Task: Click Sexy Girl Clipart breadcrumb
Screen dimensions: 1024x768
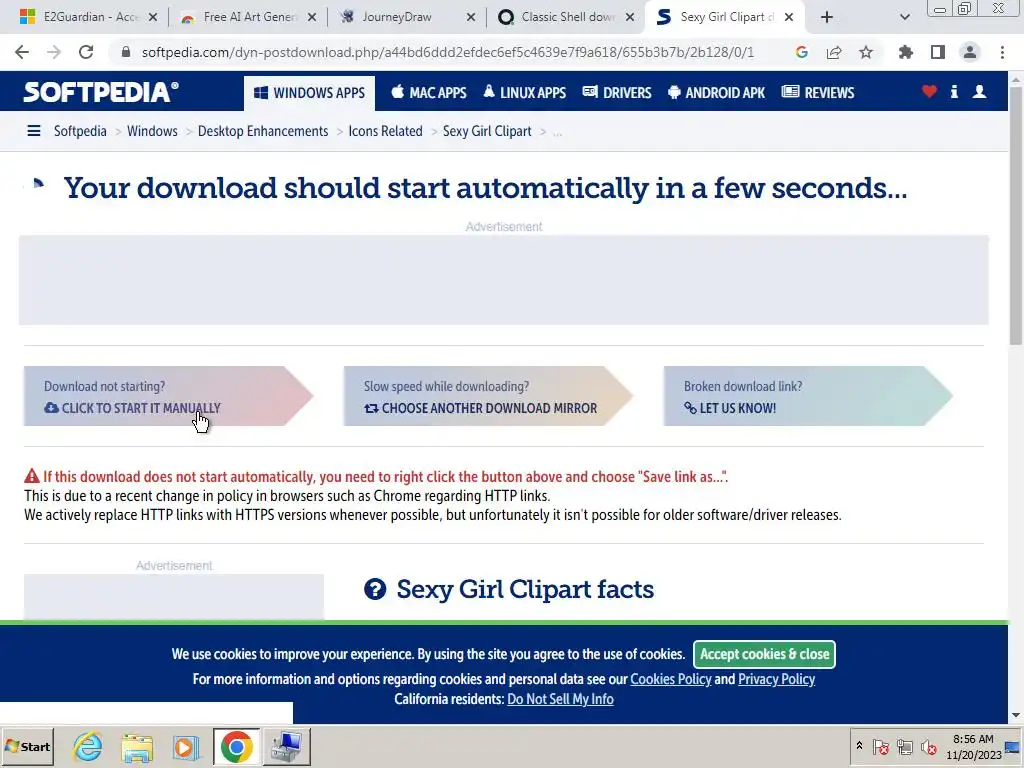Action: coord(487,131)
